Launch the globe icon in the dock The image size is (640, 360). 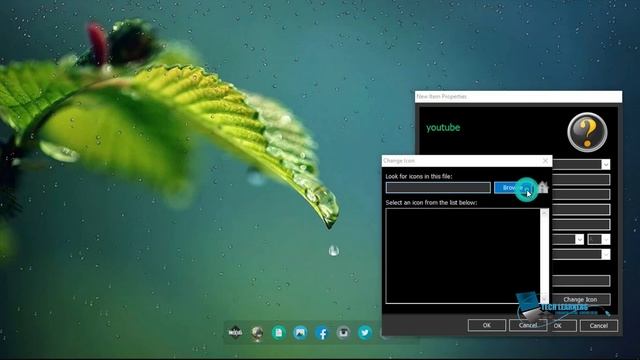coord(257,333)
